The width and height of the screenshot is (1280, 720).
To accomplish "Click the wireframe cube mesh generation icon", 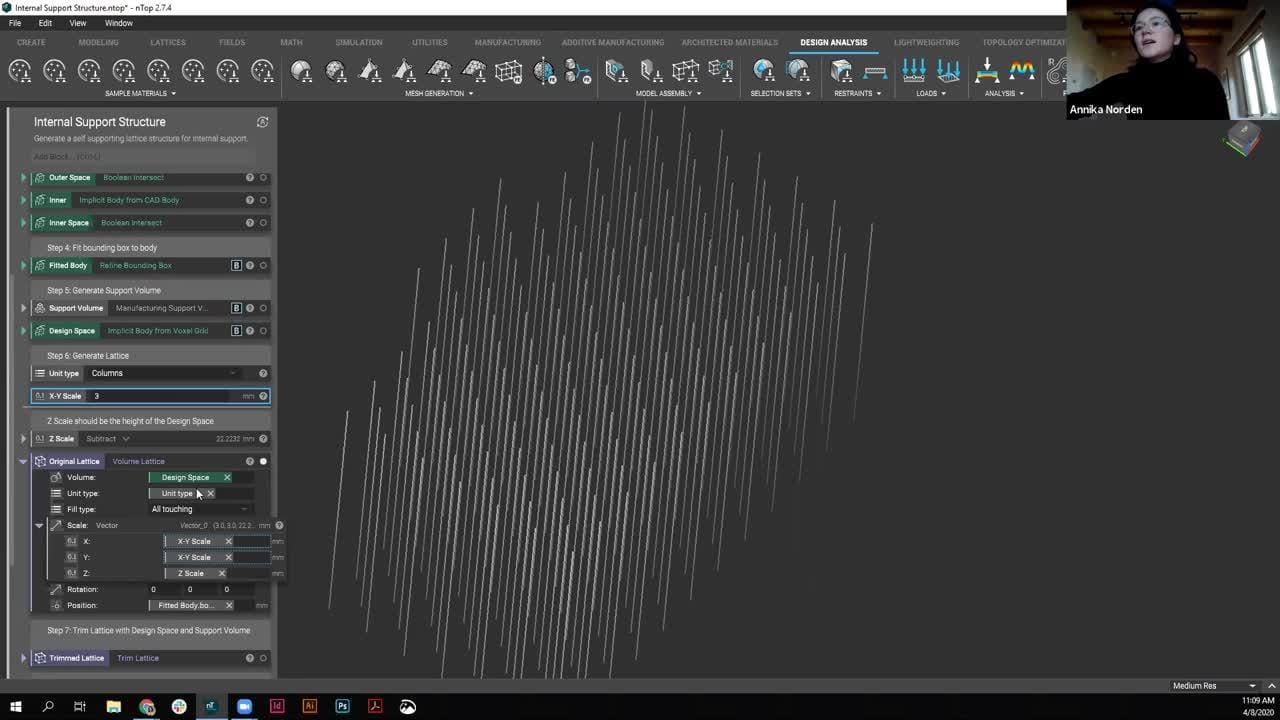I will pyautogui.click(x=508, y=71).
